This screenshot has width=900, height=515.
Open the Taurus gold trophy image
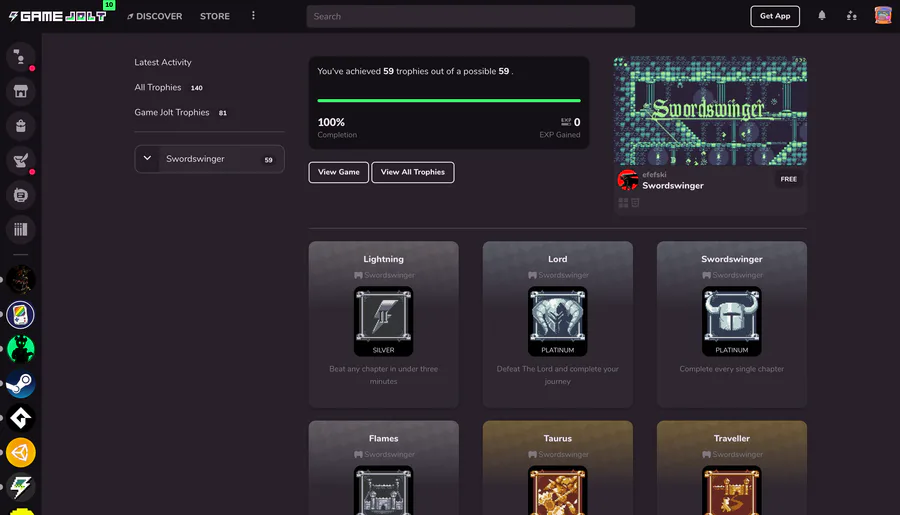[557, 490]
